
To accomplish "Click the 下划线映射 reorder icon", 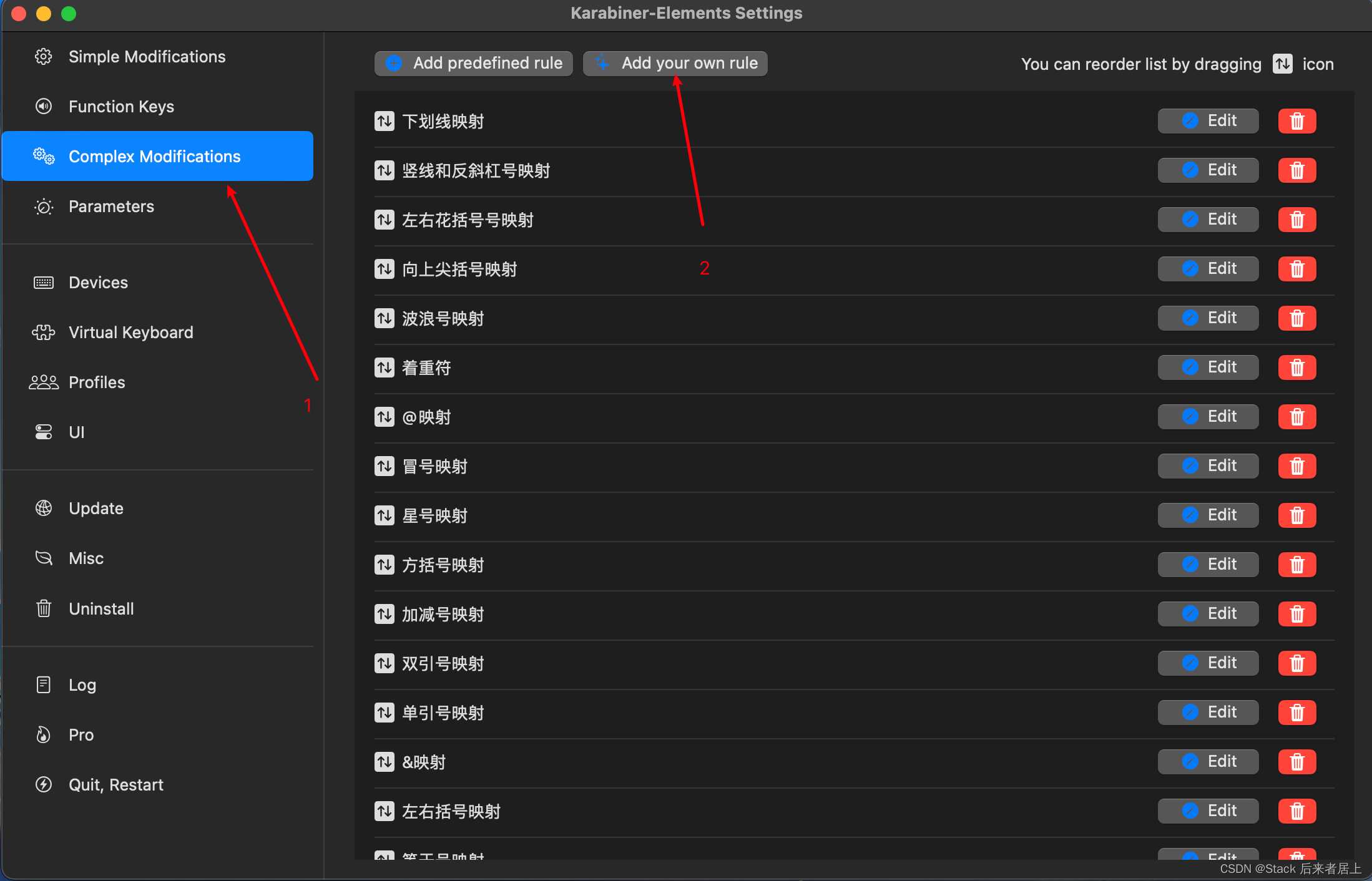I will pos(385,121).
